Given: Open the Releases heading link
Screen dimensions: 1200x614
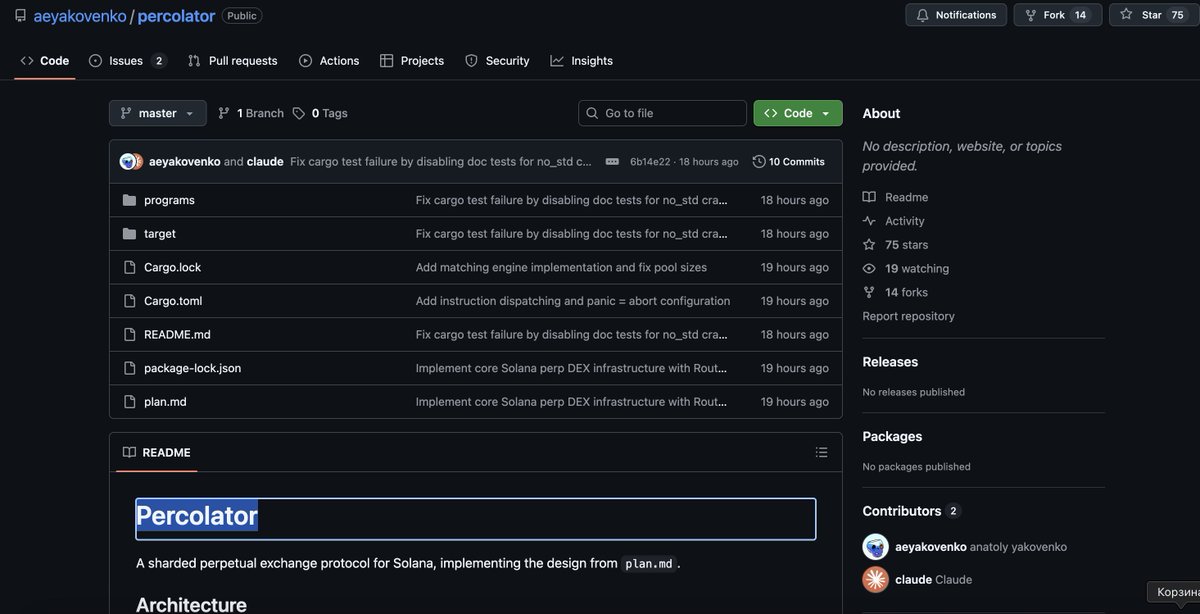Looking at the screenshot, I should pos(890,362).
